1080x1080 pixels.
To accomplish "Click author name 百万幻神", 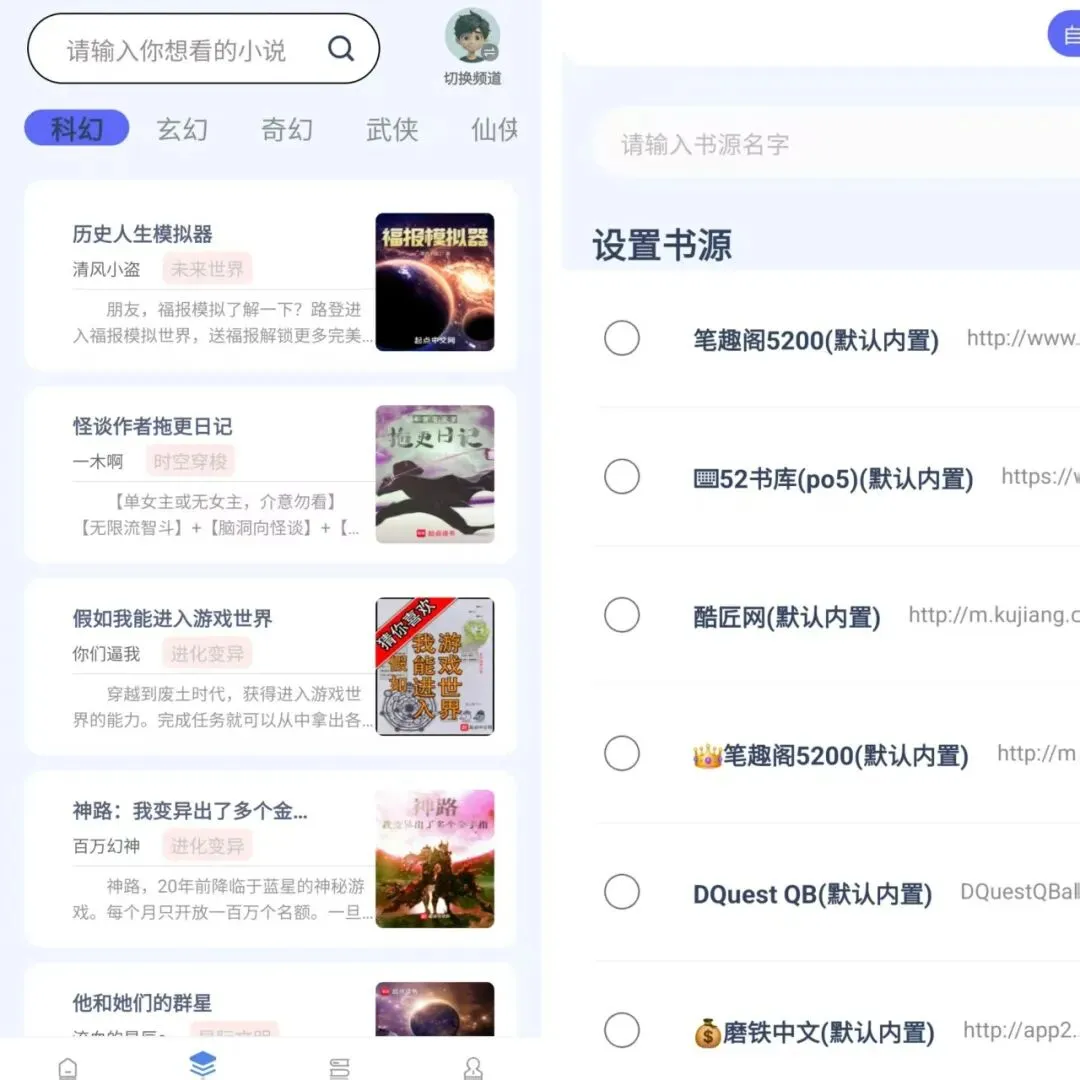I will pyautogui.click(x=106, y=846).
